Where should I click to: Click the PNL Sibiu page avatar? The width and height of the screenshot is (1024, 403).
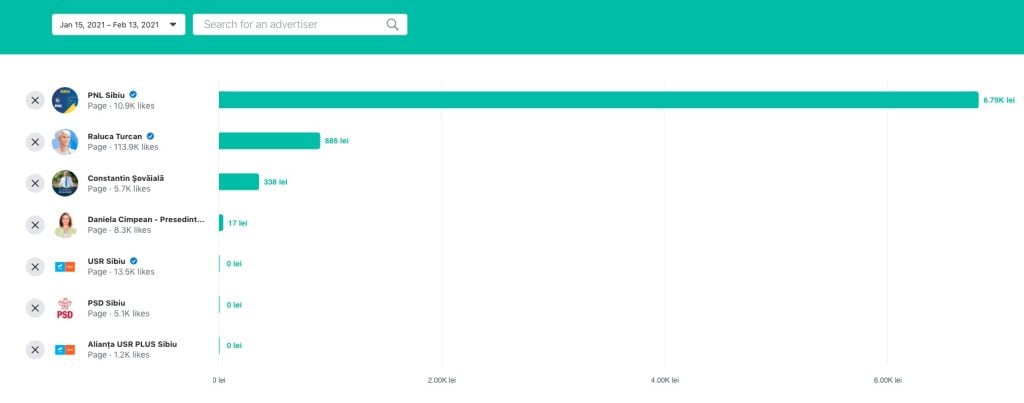[x=65, y=100]
